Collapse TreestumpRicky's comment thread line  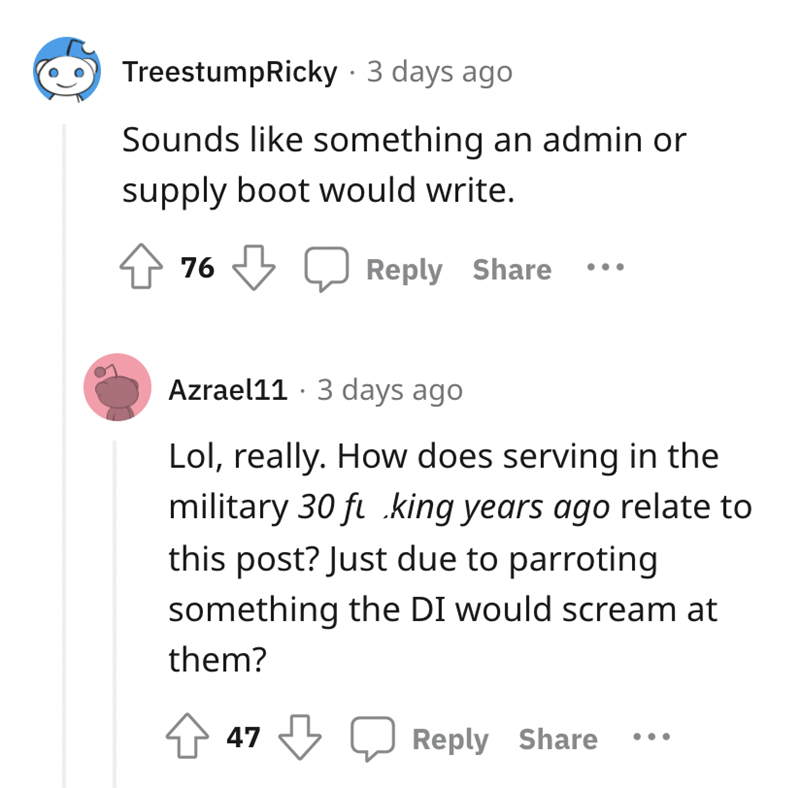pos(66,450)
